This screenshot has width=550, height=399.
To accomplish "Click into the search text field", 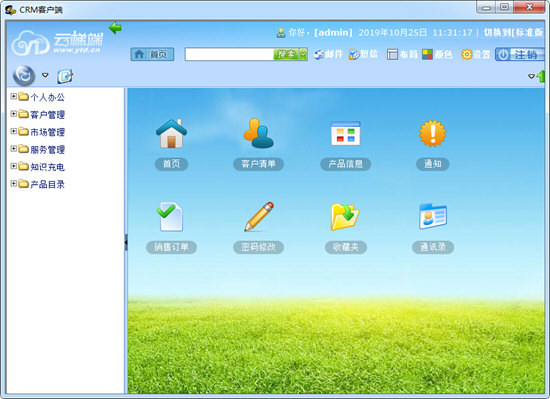I will (x=229, y=54).
